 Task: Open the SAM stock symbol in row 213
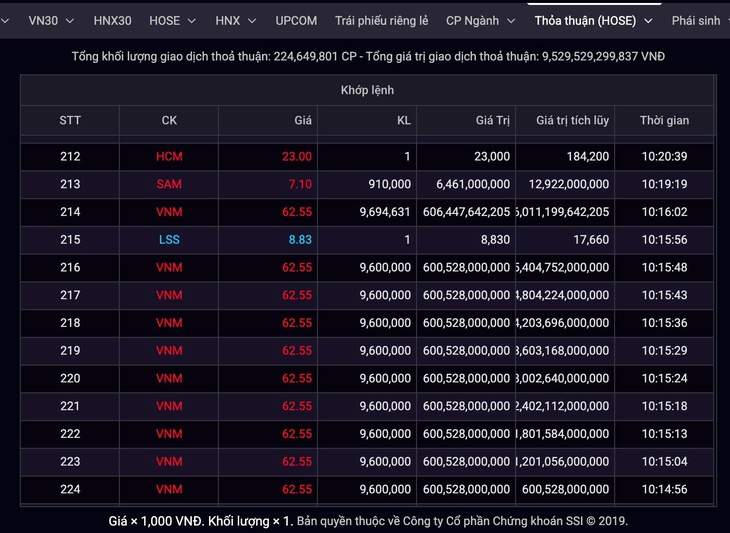coord(169,184)
